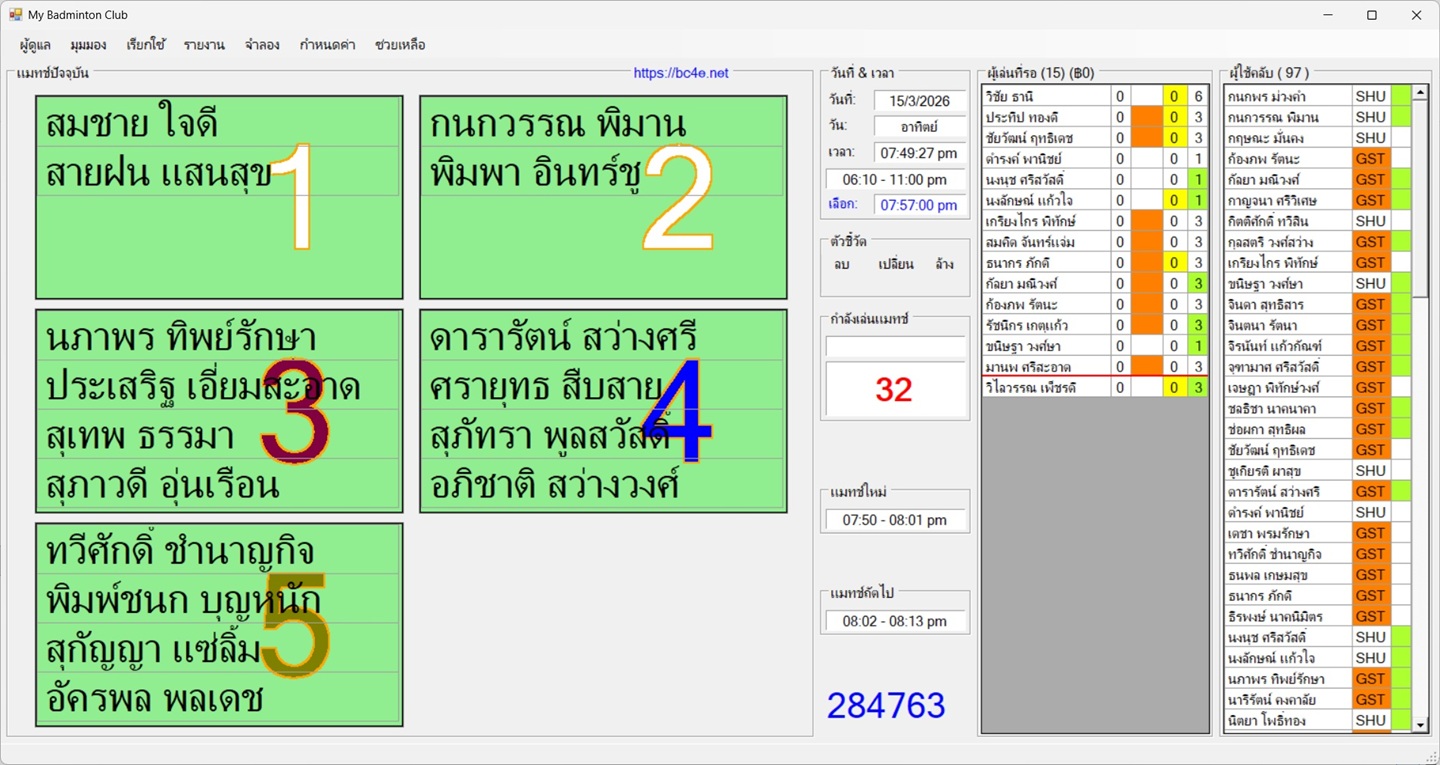This screenshot has height=765, width=1440.
Task: Select นารีรัตน์ คงคาลัย in the returning users list
Action: (x=1288, y=700)
